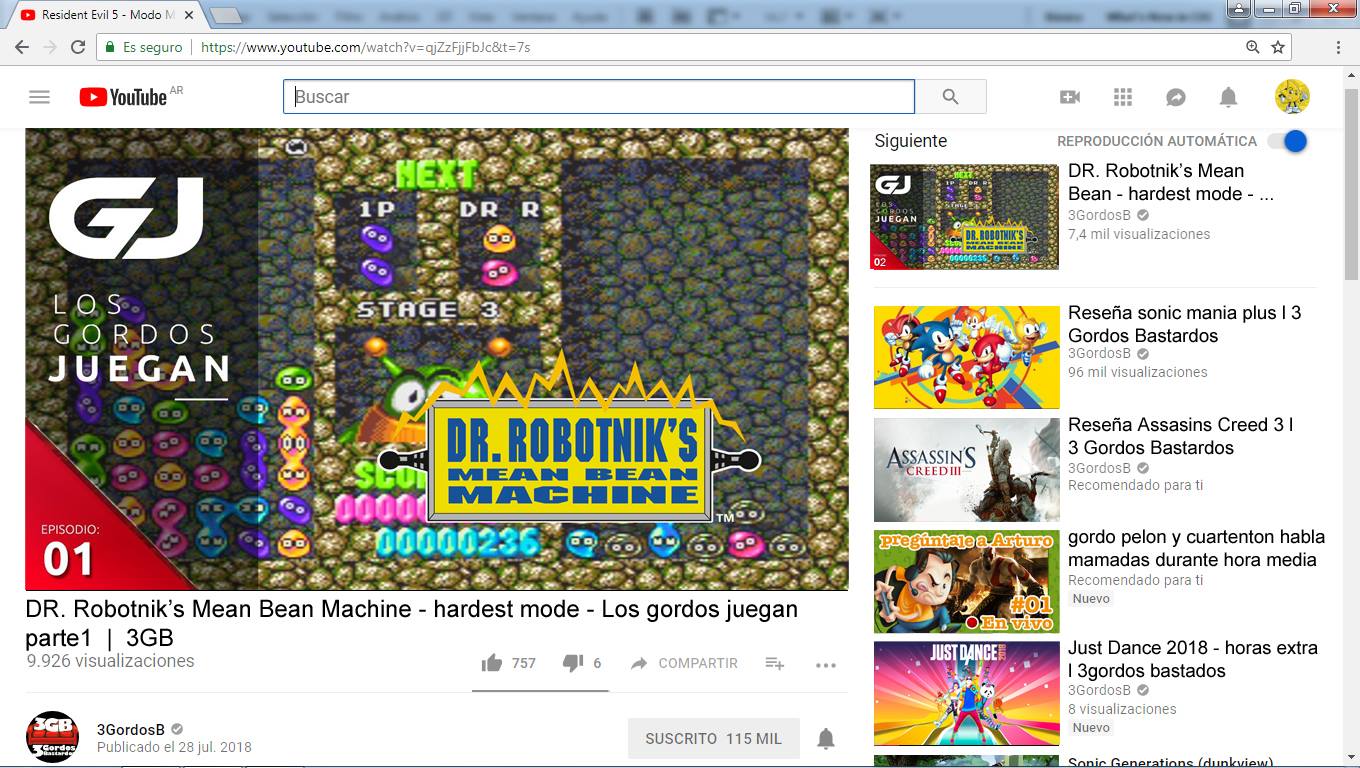Open the user account avatar menu
This screenshot has height=768, width=1360.
click(1292, 97)
